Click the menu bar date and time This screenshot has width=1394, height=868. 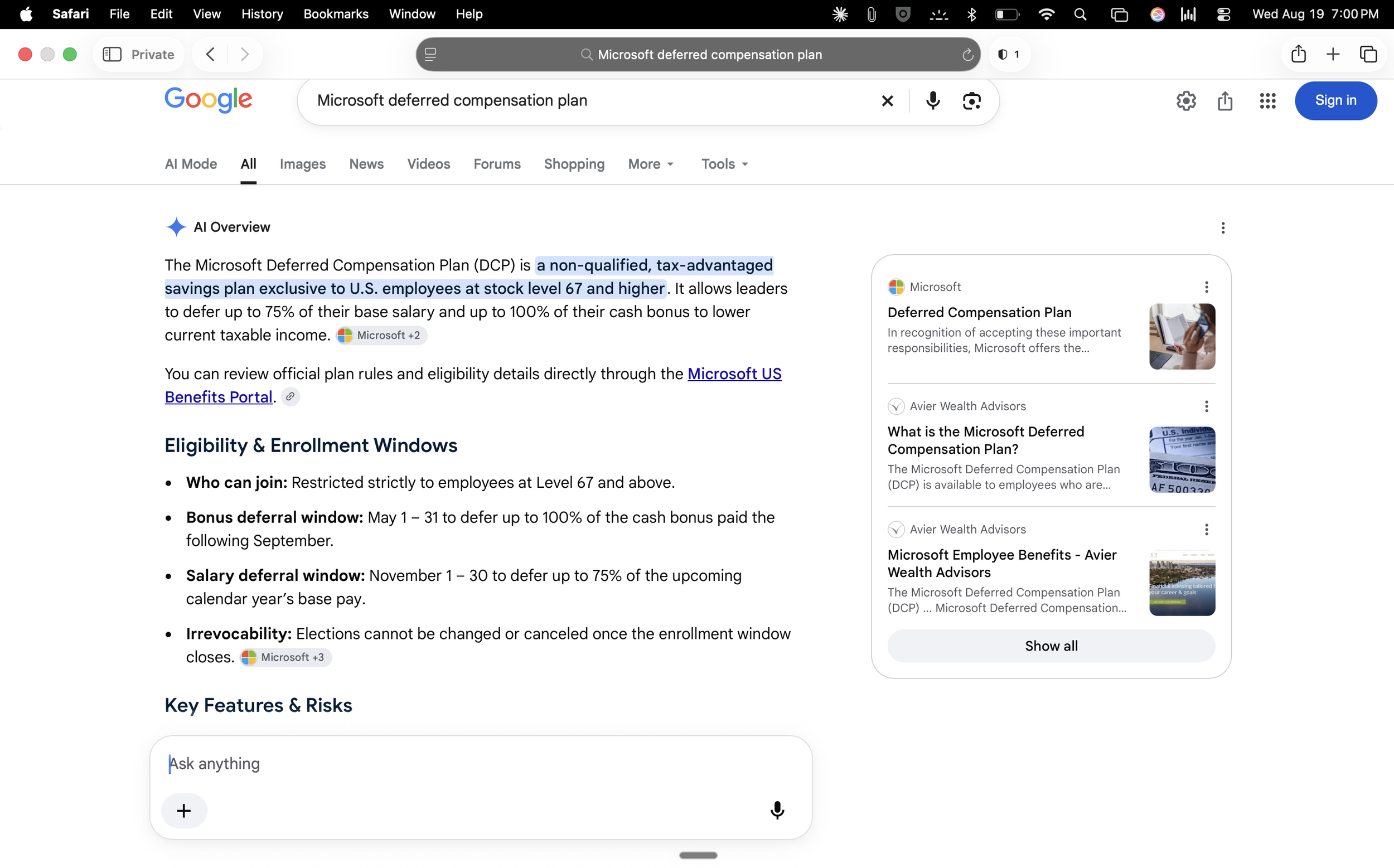[x=1315, y=14]
